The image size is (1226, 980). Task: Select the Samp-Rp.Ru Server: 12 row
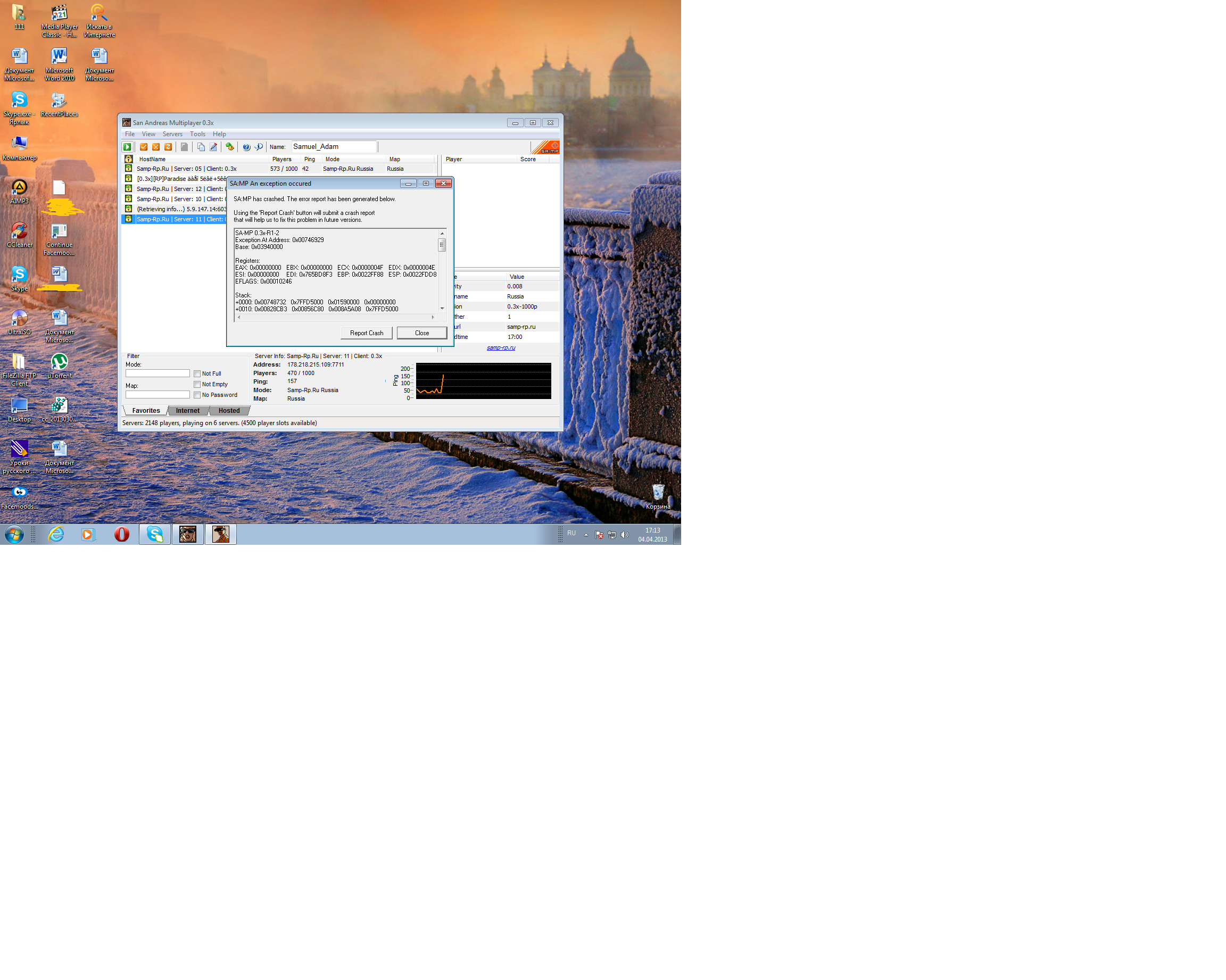click(175, 189)
